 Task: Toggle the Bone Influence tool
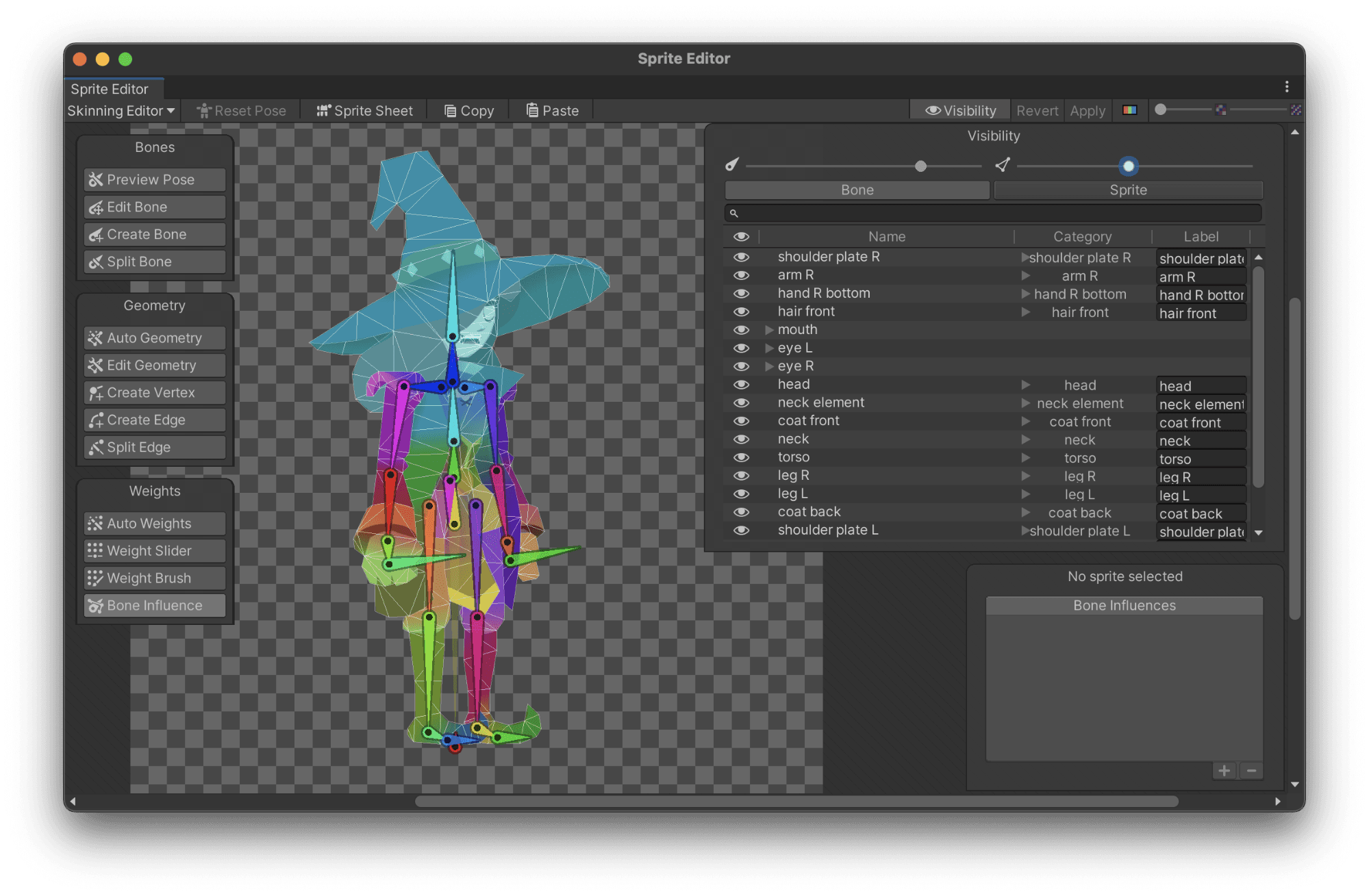coord(155,605)
